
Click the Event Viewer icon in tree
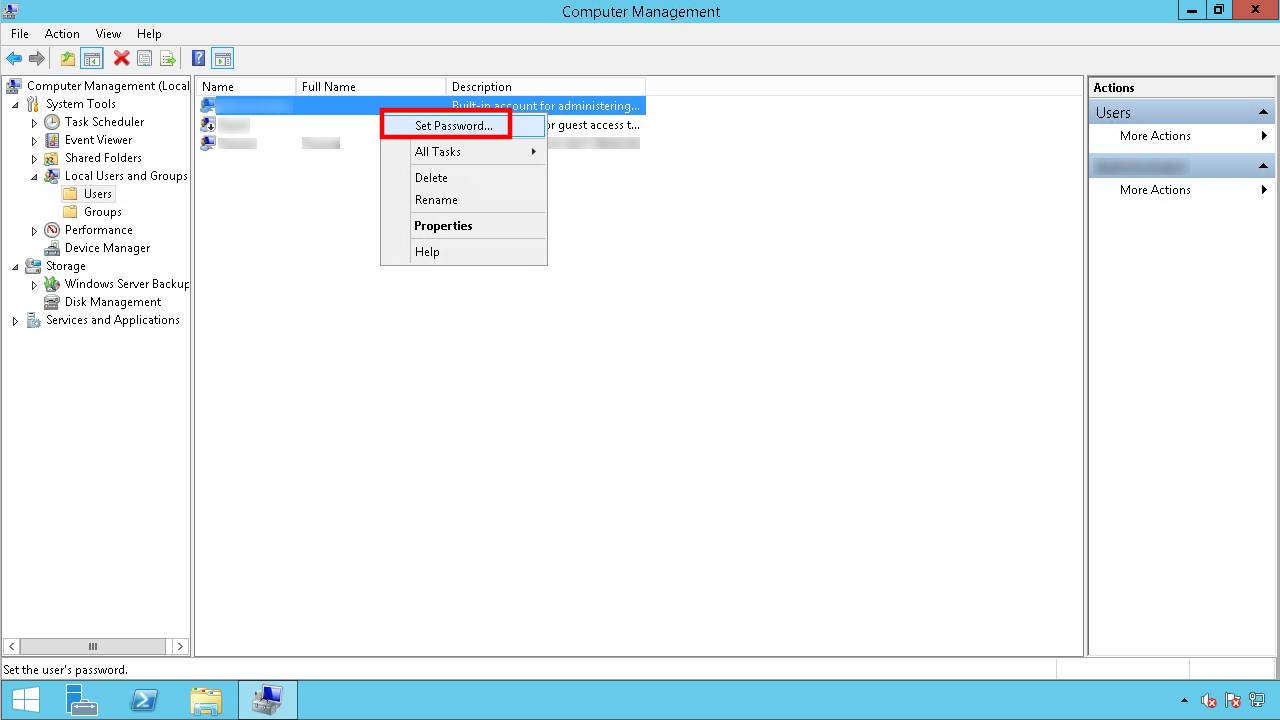pyautogui.click(x=52, y=140)
